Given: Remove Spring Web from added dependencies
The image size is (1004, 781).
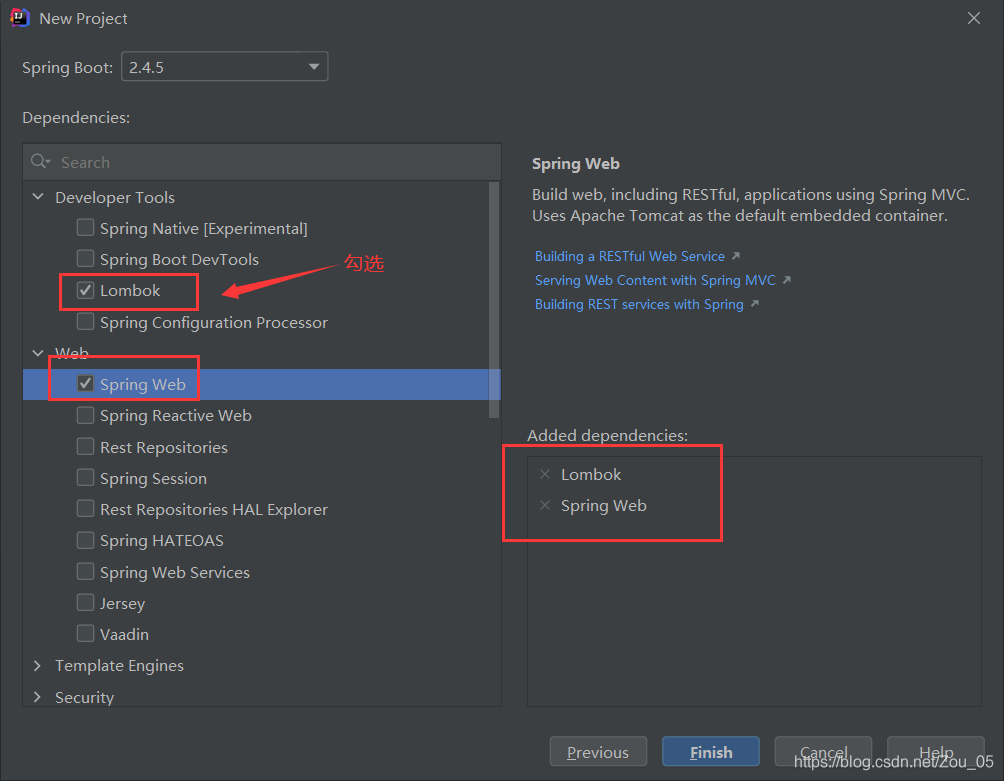Looking at the screenshot, I should point(545,506).
